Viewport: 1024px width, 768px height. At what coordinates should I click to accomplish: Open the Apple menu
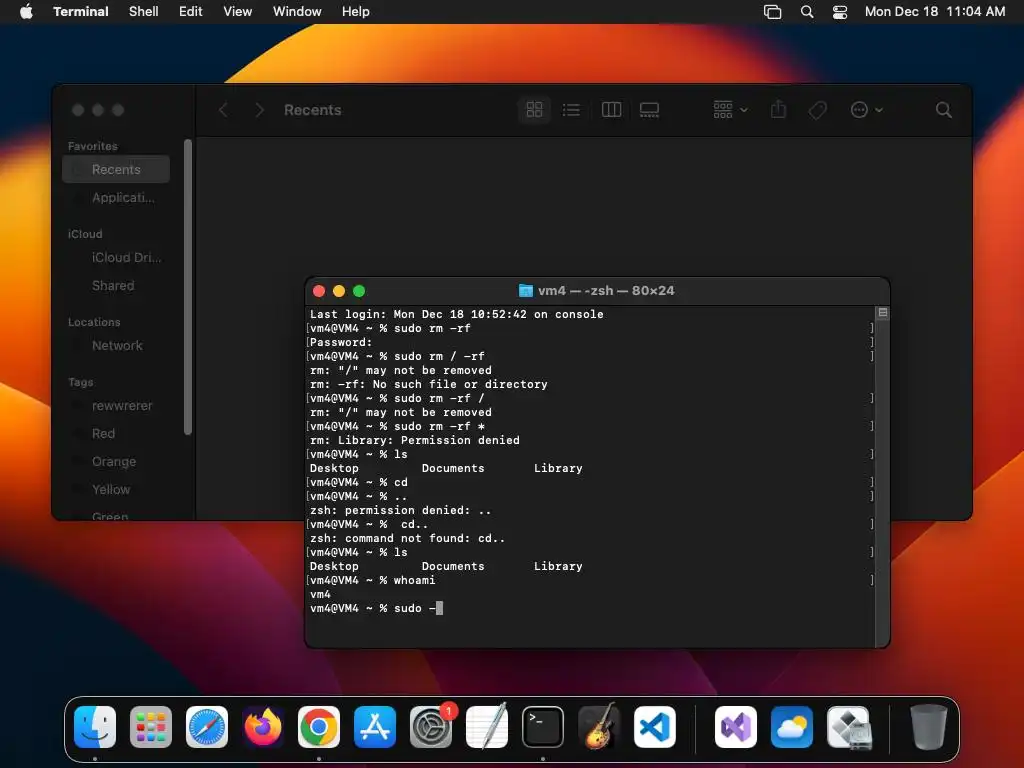click(x=26, y=12)
